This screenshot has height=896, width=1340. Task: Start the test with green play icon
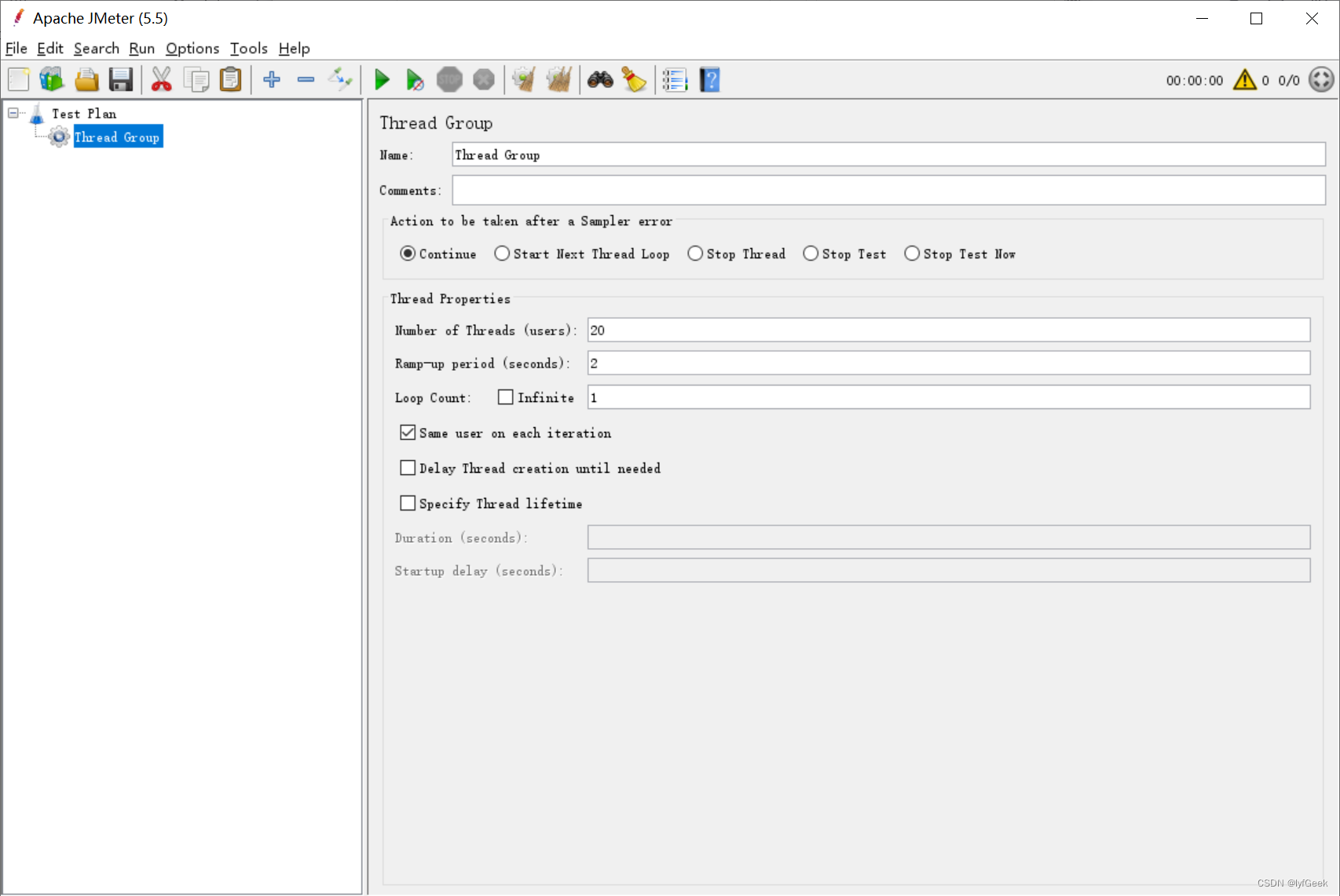[x=382, y=80]
